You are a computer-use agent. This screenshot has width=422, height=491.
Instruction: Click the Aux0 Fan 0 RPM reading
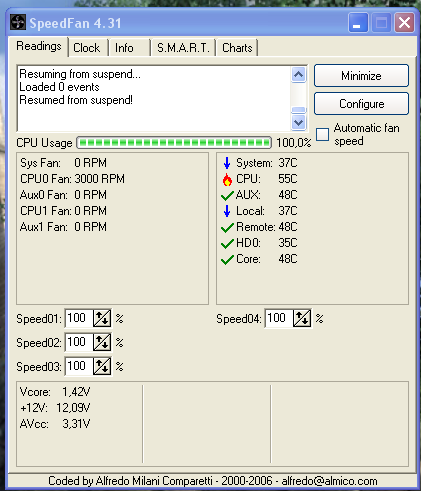coord(63,195)
